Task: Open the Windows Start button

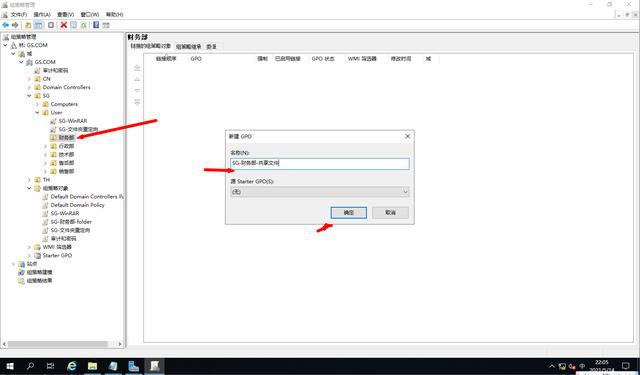Action: click(10, 366)
